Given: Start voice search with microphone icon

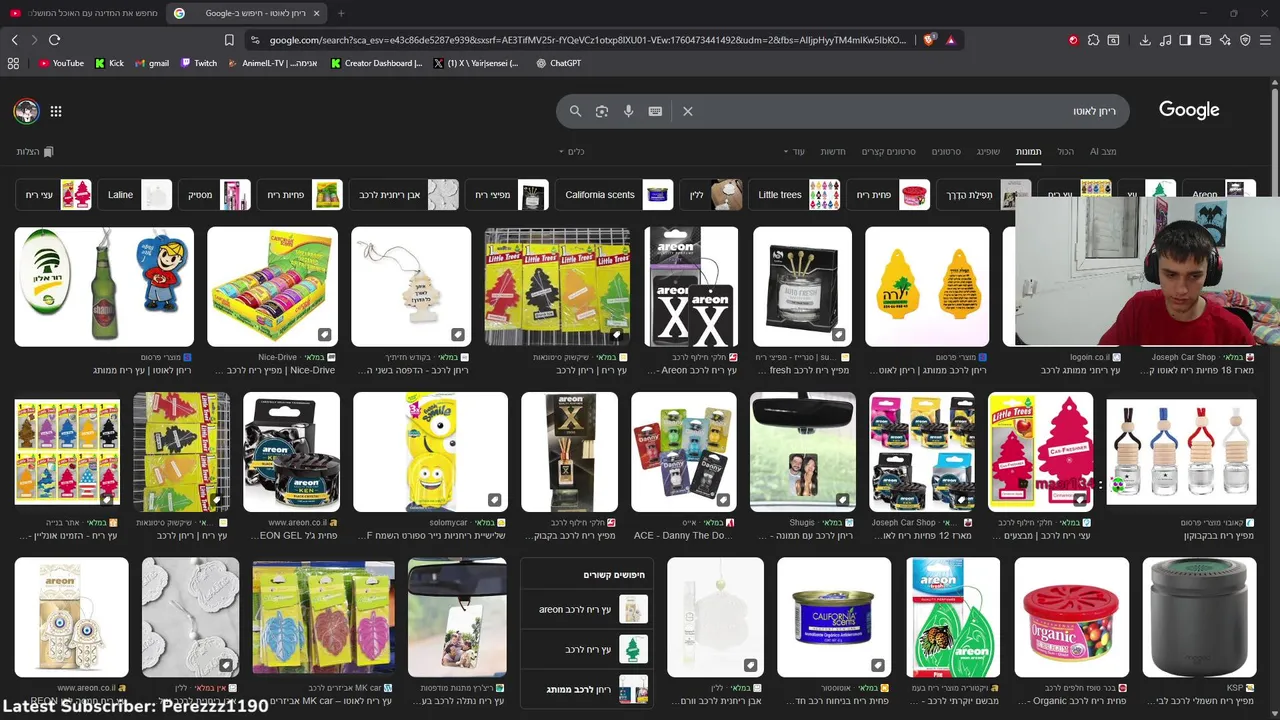Looking at the screenshot, I should pos(628,111).
